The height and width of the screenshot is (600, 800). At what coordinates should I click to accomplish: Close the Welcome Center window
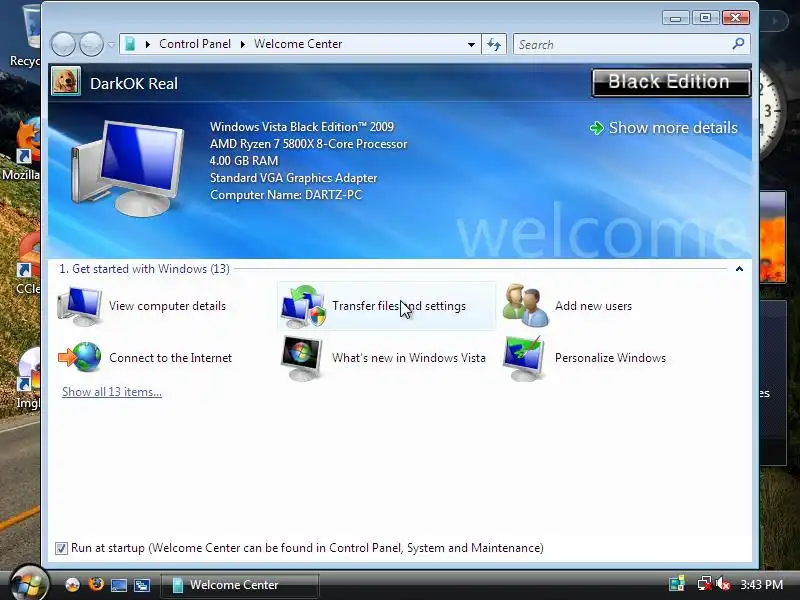pos(736,18)
